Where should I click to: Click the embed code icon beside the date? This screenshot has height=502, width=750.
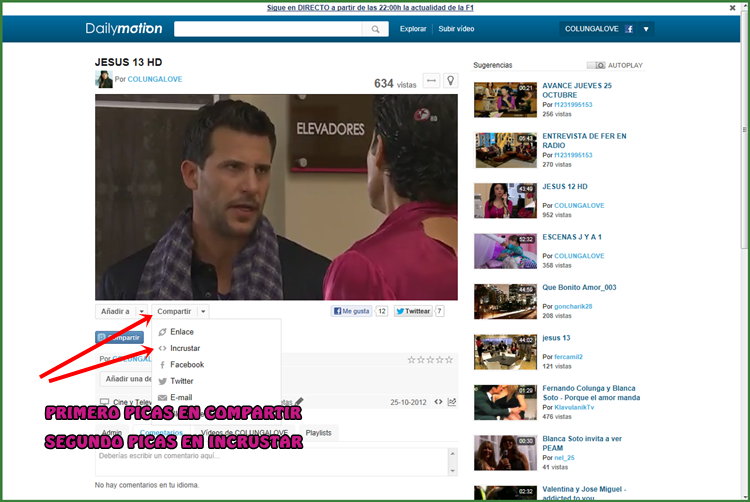pyautogui.click(x=438, y=402)
